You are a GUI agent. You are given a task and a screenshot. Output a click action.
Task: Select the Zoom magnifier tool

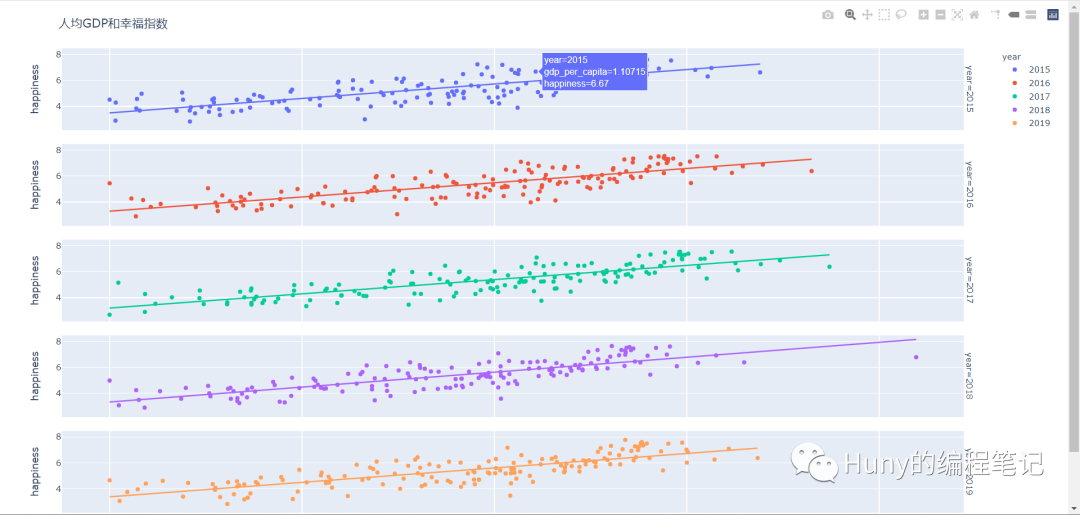click(851, 15)
